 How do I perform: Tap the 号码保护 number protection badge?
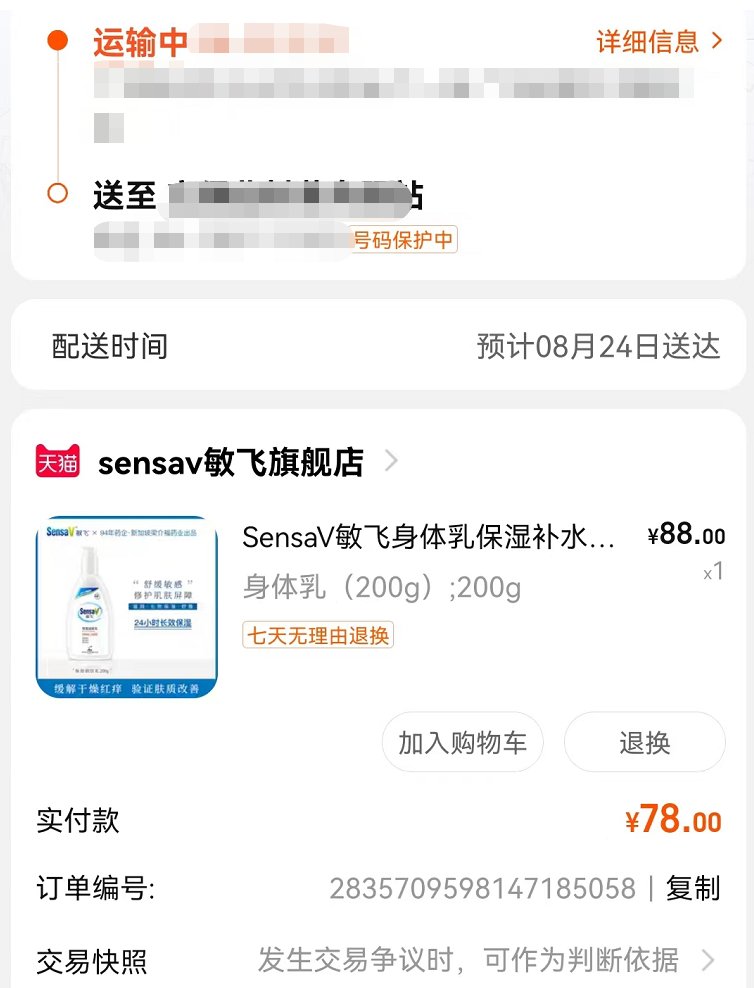coord(402,239)
